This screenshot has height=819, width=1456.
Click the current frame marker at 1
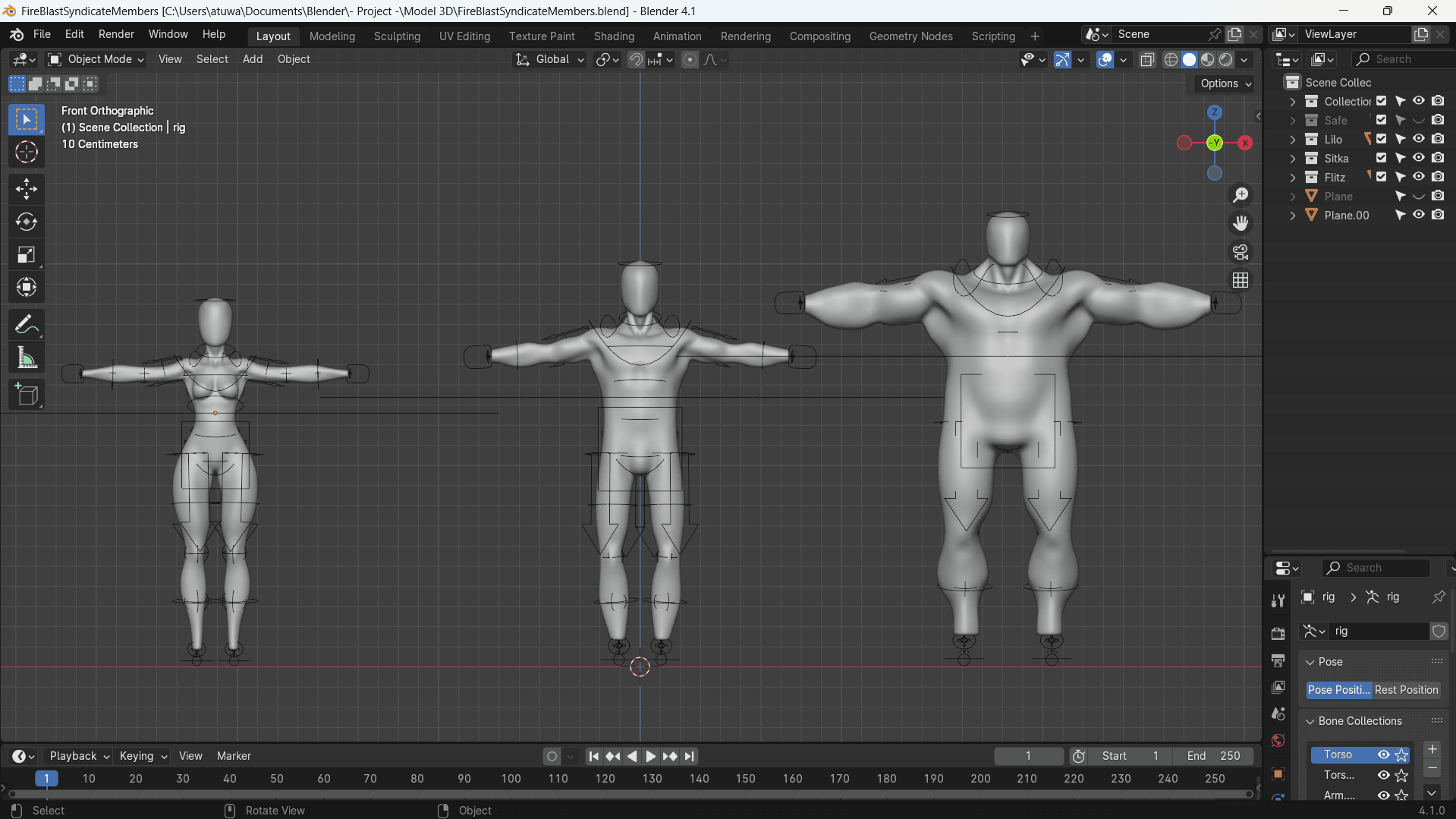point(46,778)
